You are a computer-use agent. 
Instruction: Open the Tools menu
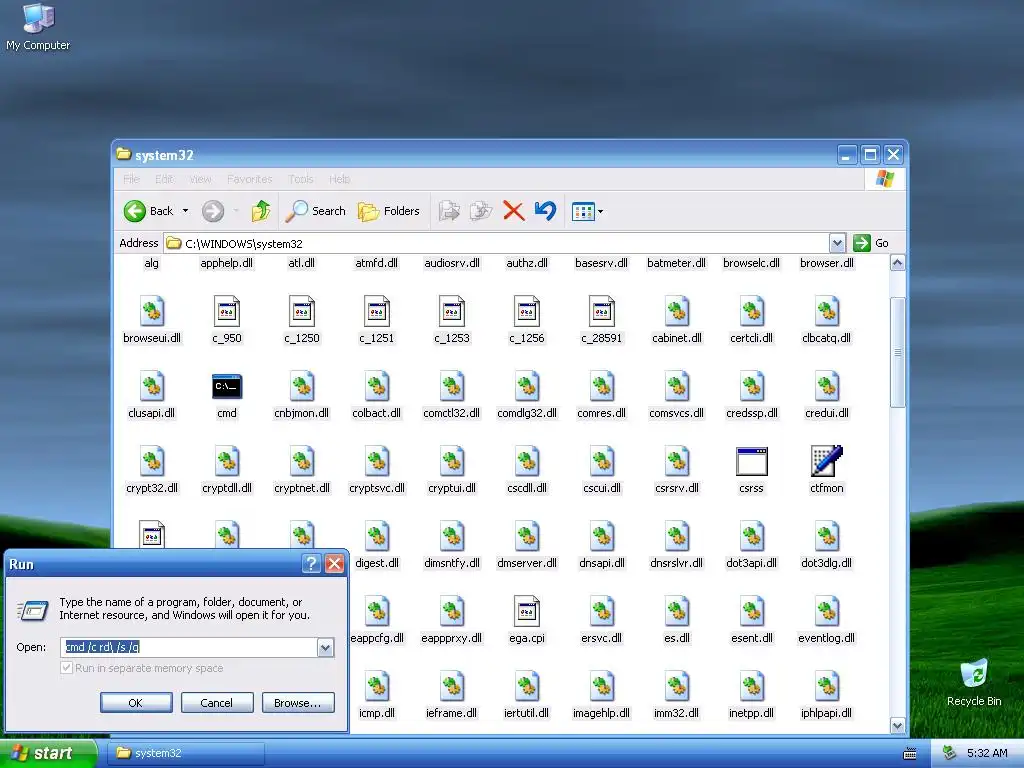301,179
